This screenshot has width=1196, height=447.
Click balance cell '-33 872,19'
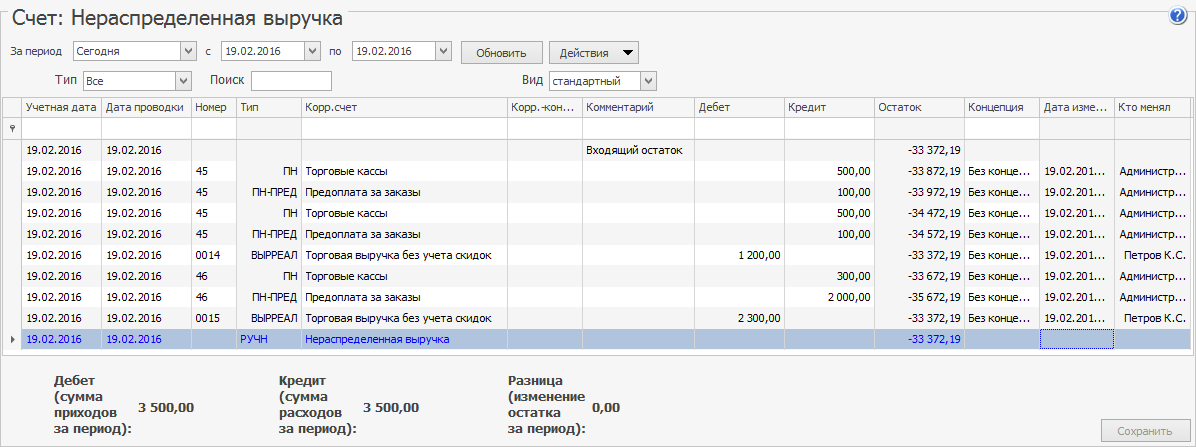[x=919, y=172]
